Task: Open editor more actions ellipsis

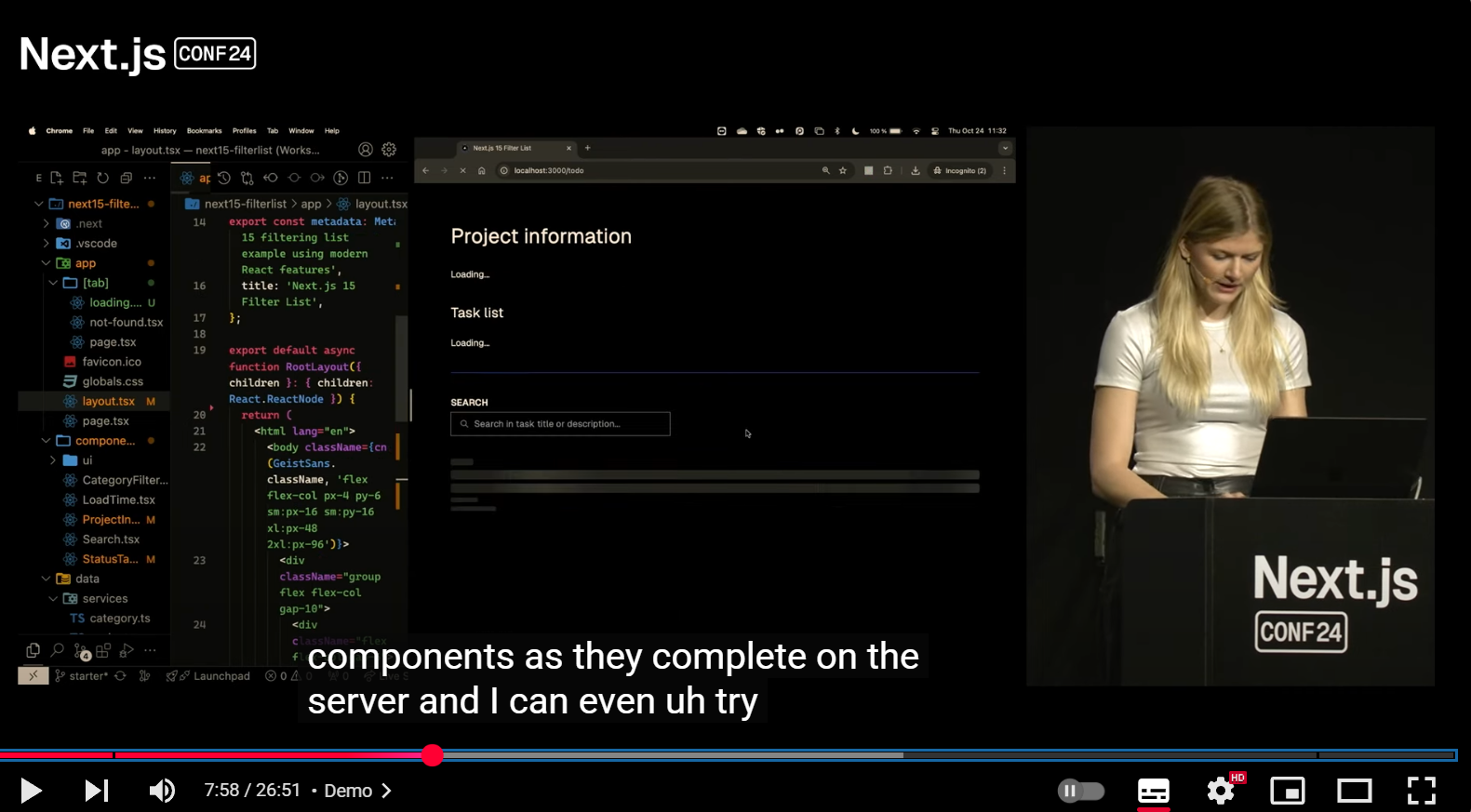Action: (x=388, y=178)
